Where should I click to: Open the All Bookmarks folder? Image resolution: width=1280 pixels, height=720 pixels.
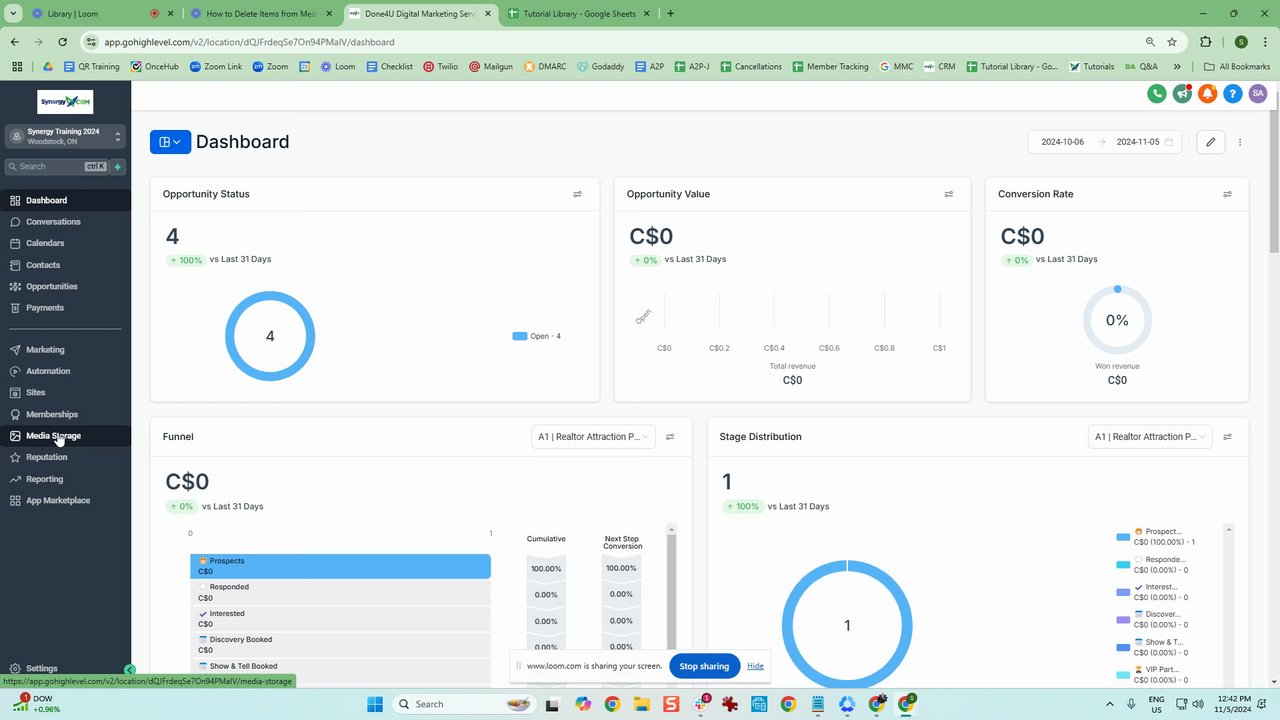(1237, 67)
